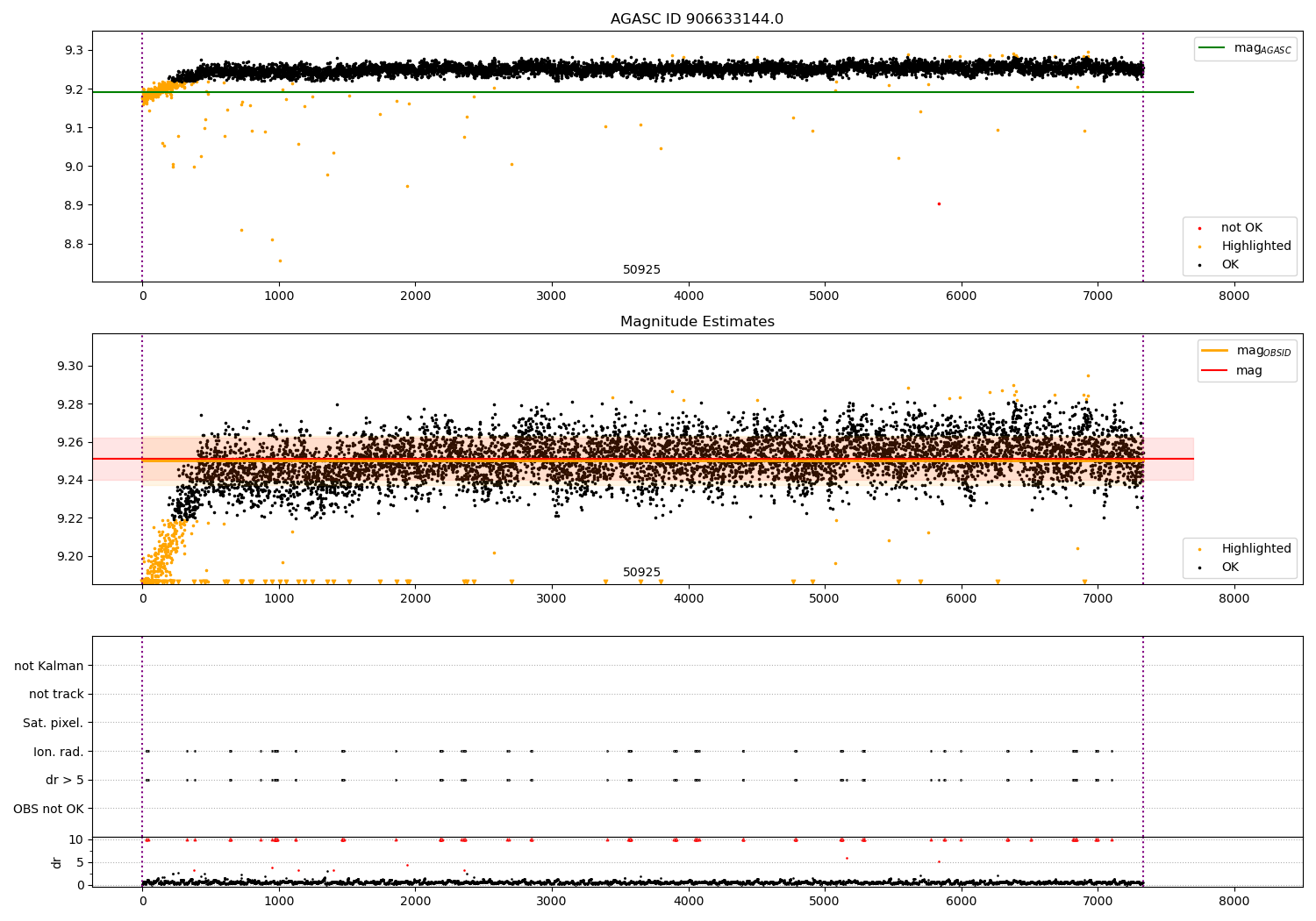Click the 10 tick on the dr axis
1316x921 pixels.
click(75, 839)
